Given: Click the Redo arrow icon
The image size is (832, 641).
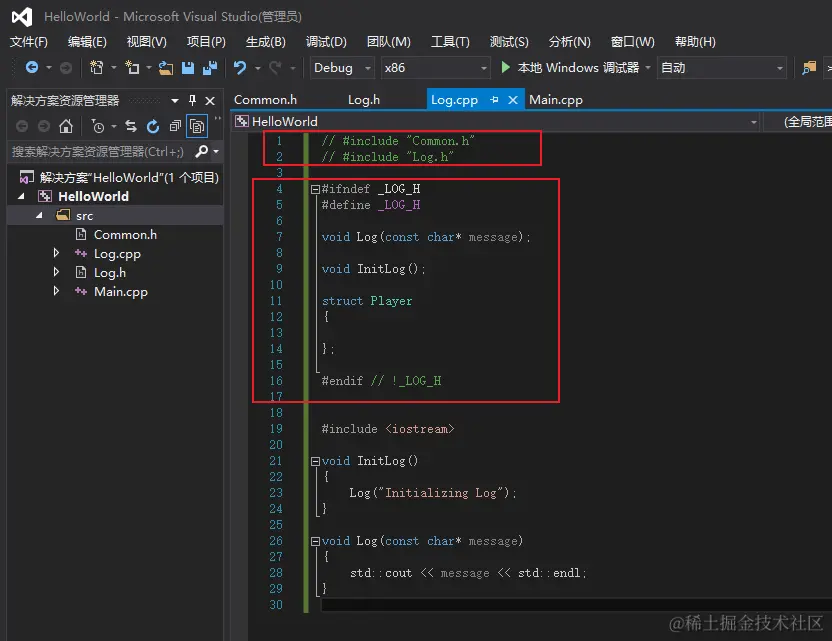Looking at the screenshot, I should click(275, 67).
